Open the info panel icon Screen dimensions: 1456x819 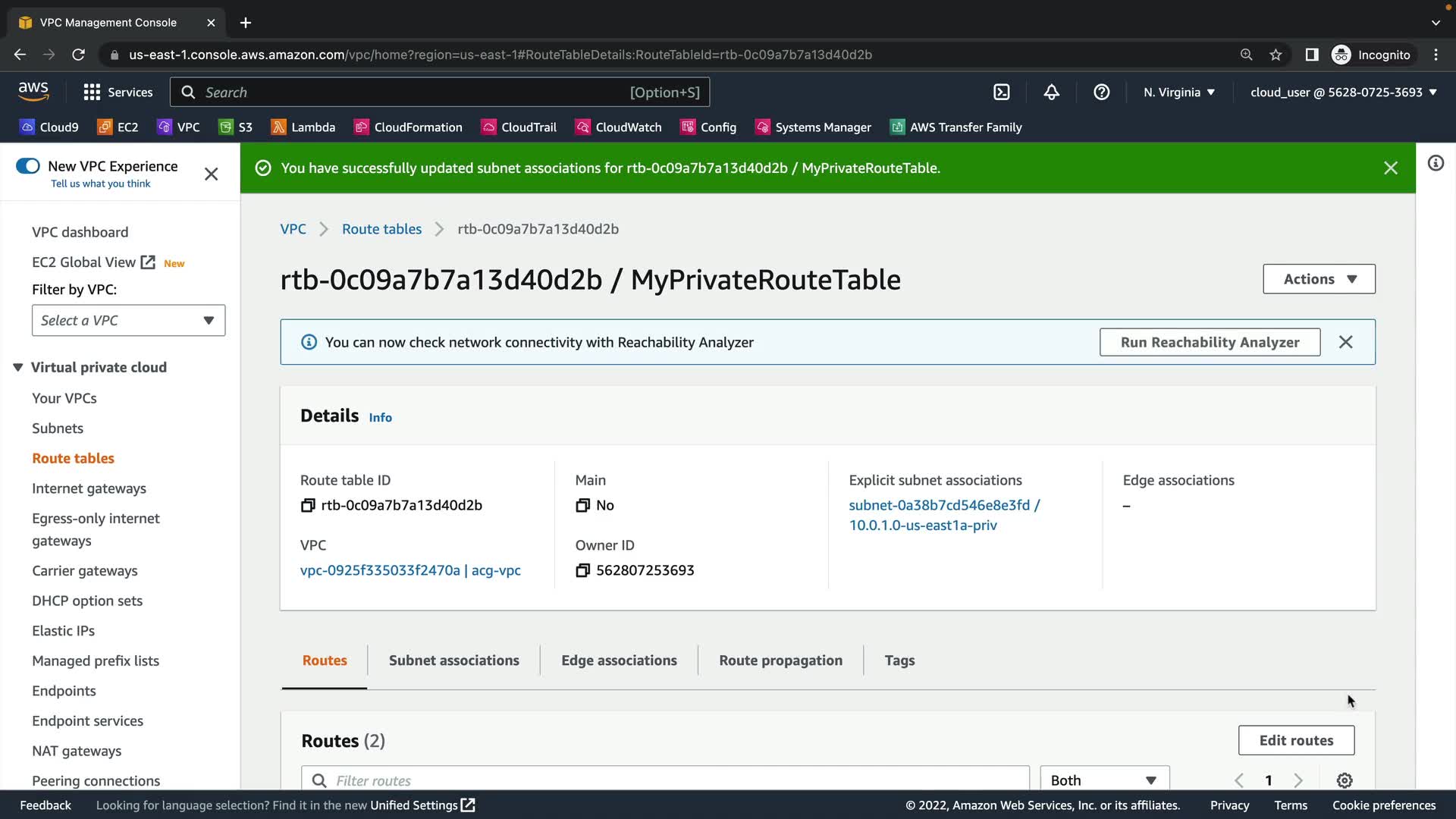(x=1435, y=163)
